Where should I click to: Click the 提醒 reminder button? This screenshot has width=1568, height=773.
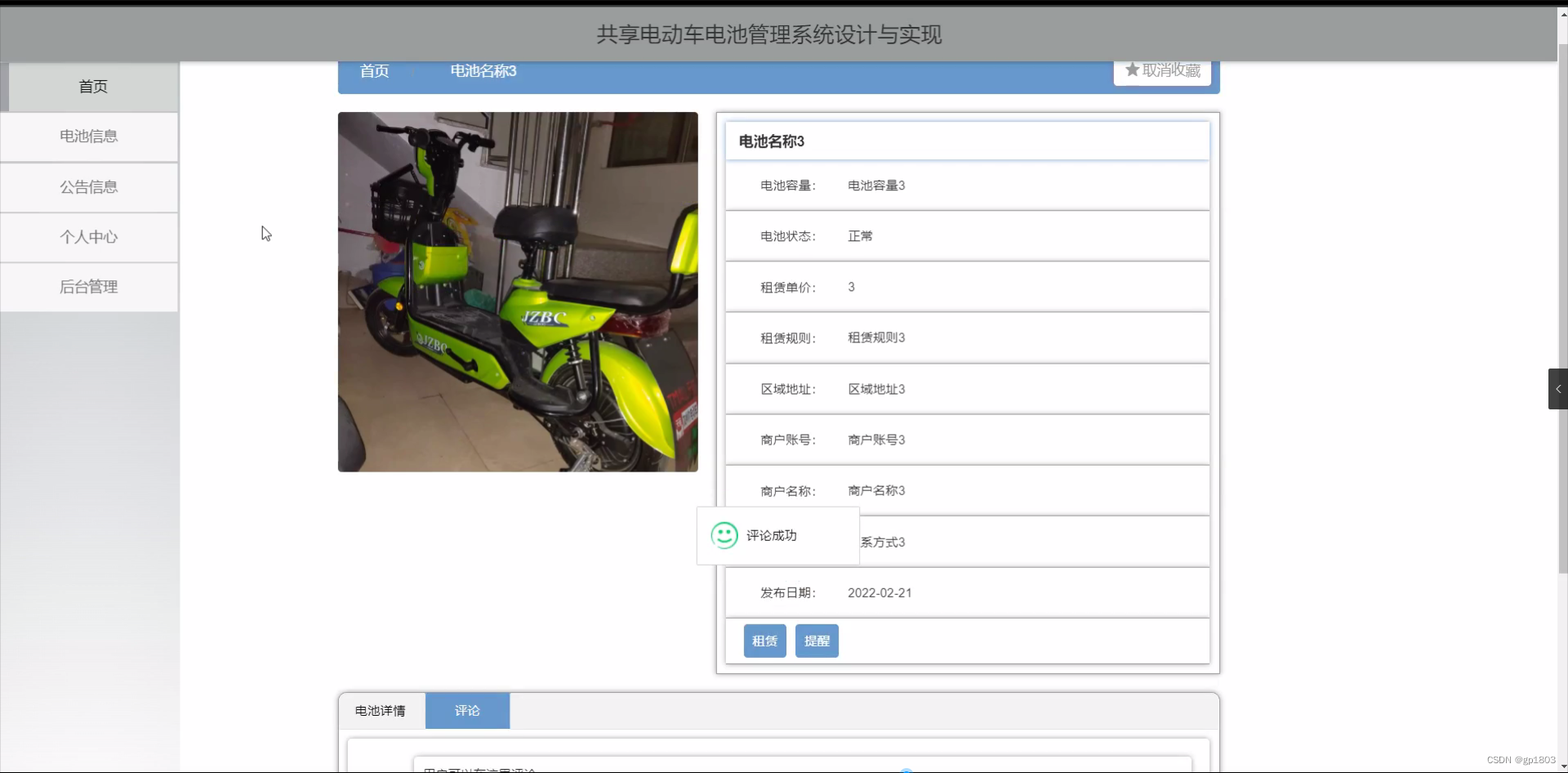pyautogui.click(x=816, y=641)
